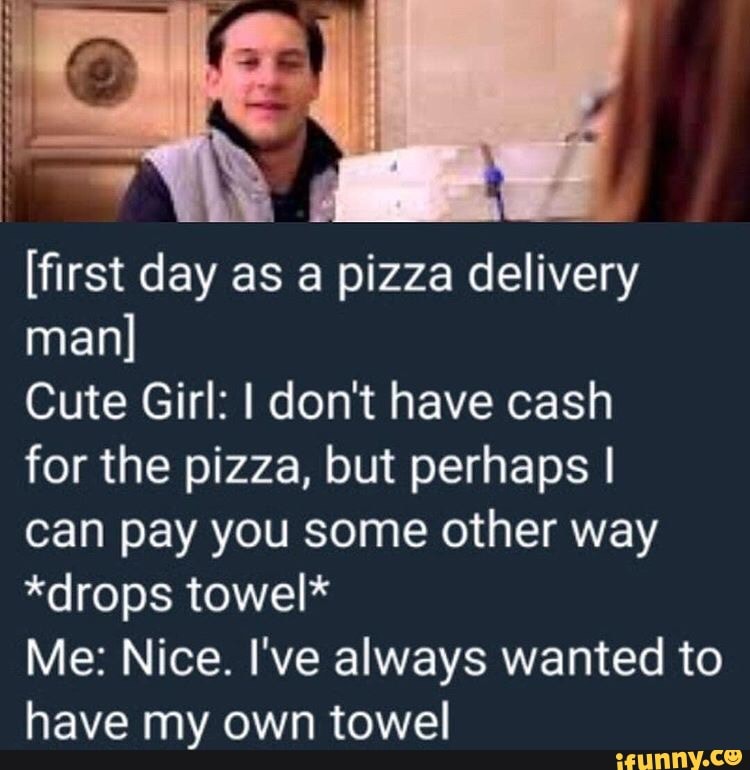Screen dimensions: 750x770
Task: Click the white pizza boxes stack
Action: coord(467,183)
